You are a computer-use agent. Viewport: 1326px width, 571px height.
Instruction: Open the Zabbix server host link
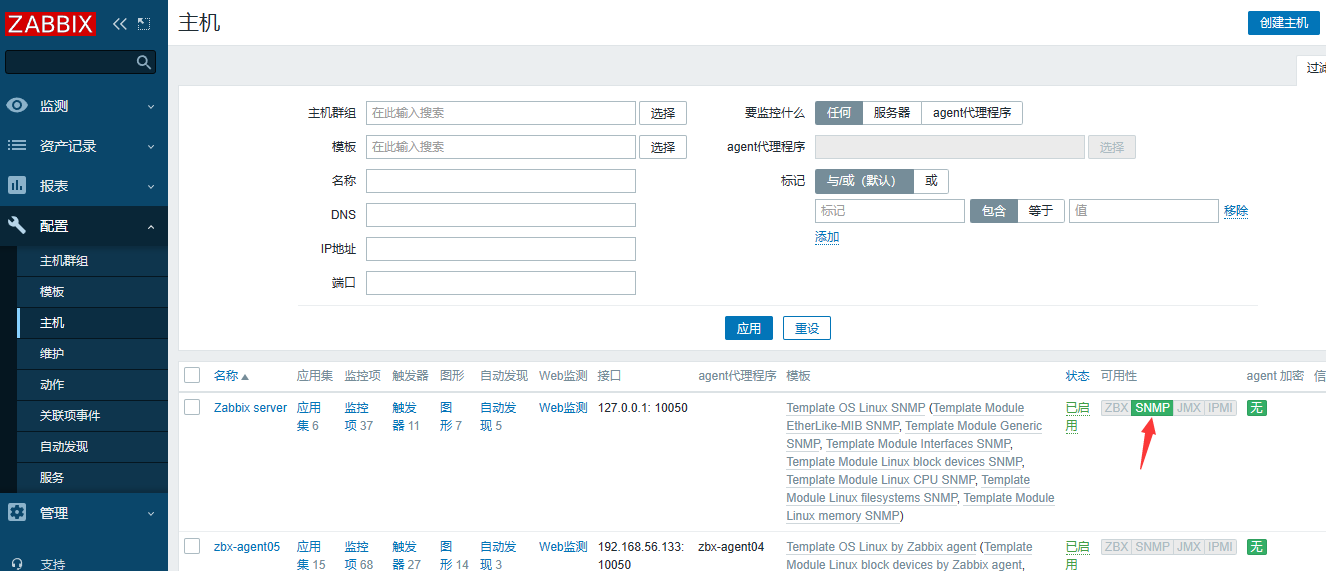[250, 408]
